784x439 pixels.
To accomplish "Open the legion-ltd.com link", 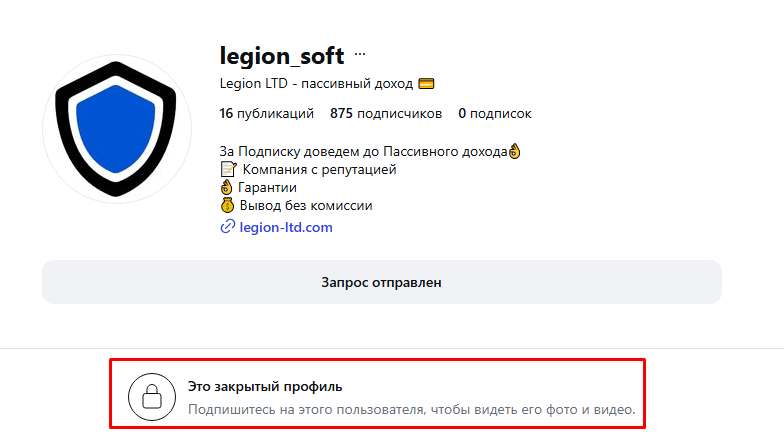I will point(286,227).
